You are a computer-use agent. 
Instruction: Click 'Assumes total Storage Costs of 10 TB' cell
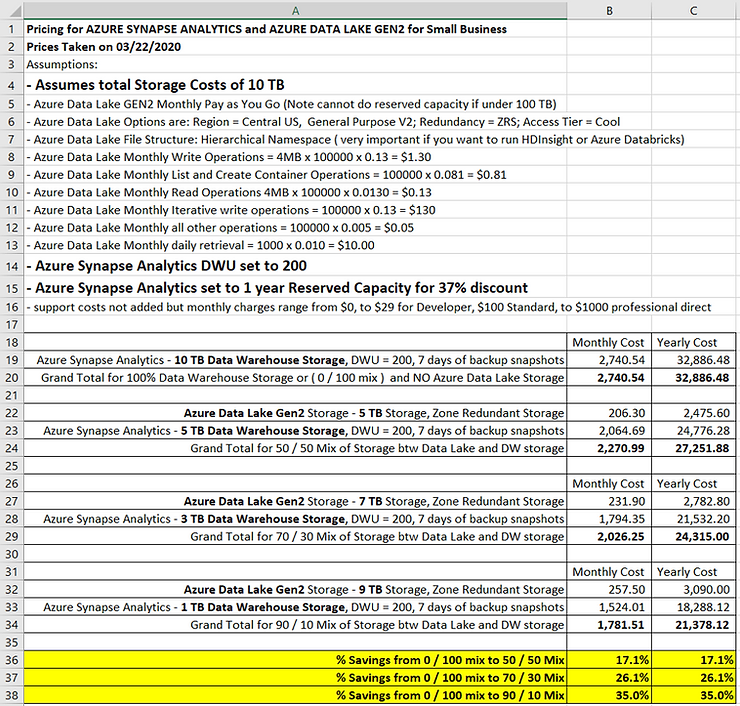click(295, 84)
